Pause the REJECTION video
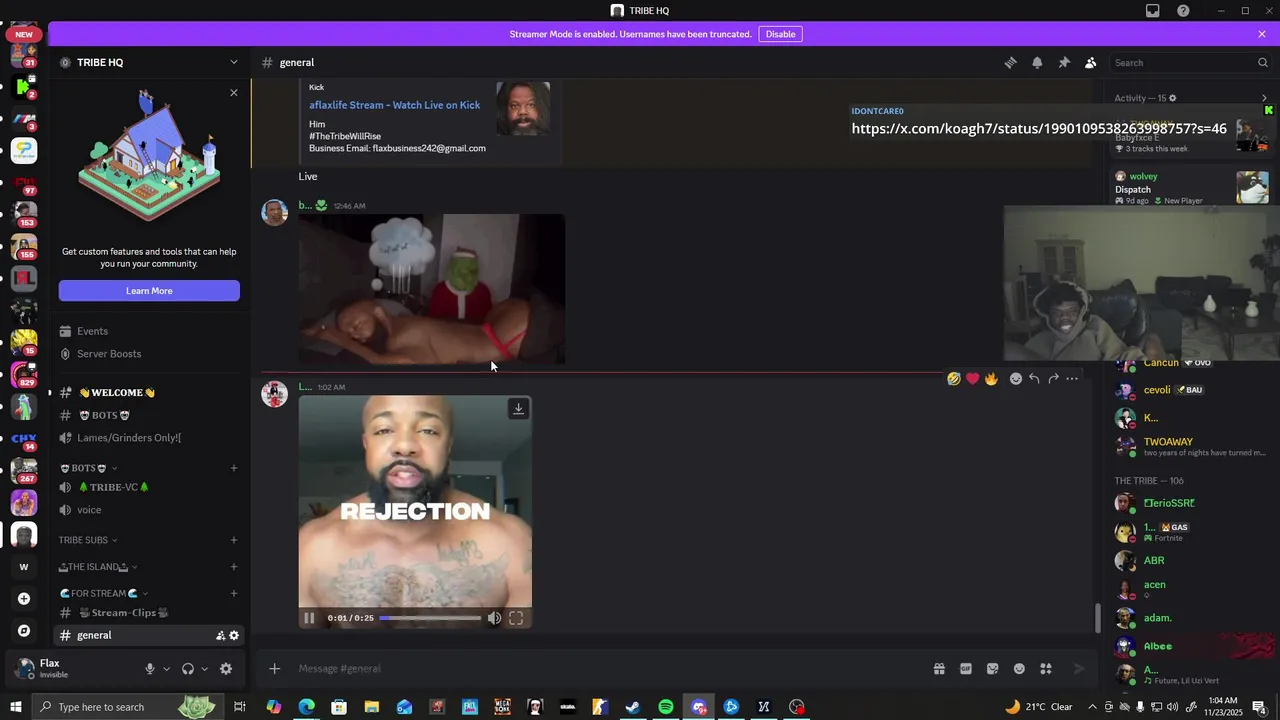1280x720 pixels. pyautogui.click(x=309, y=618)
